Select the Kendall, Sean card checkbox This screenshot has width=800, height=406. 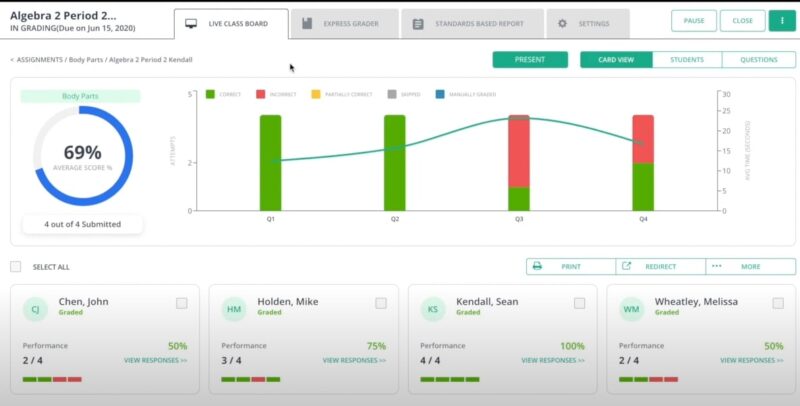tap(580, 303)
